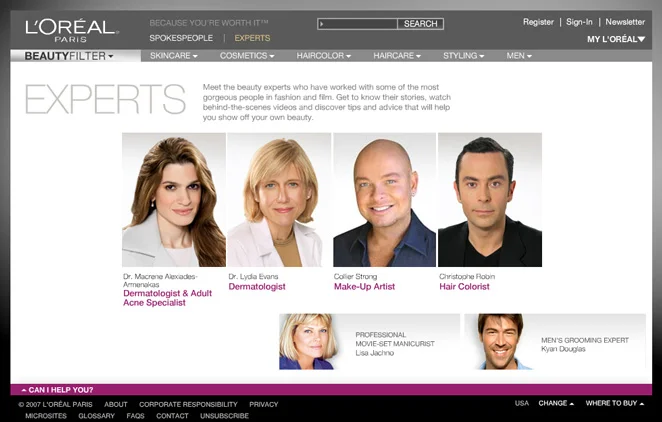Open CORPORATE RESPONSIBILITY footer link
The image size is (662, 422).
pyautogui.click(x=188, y=404)
